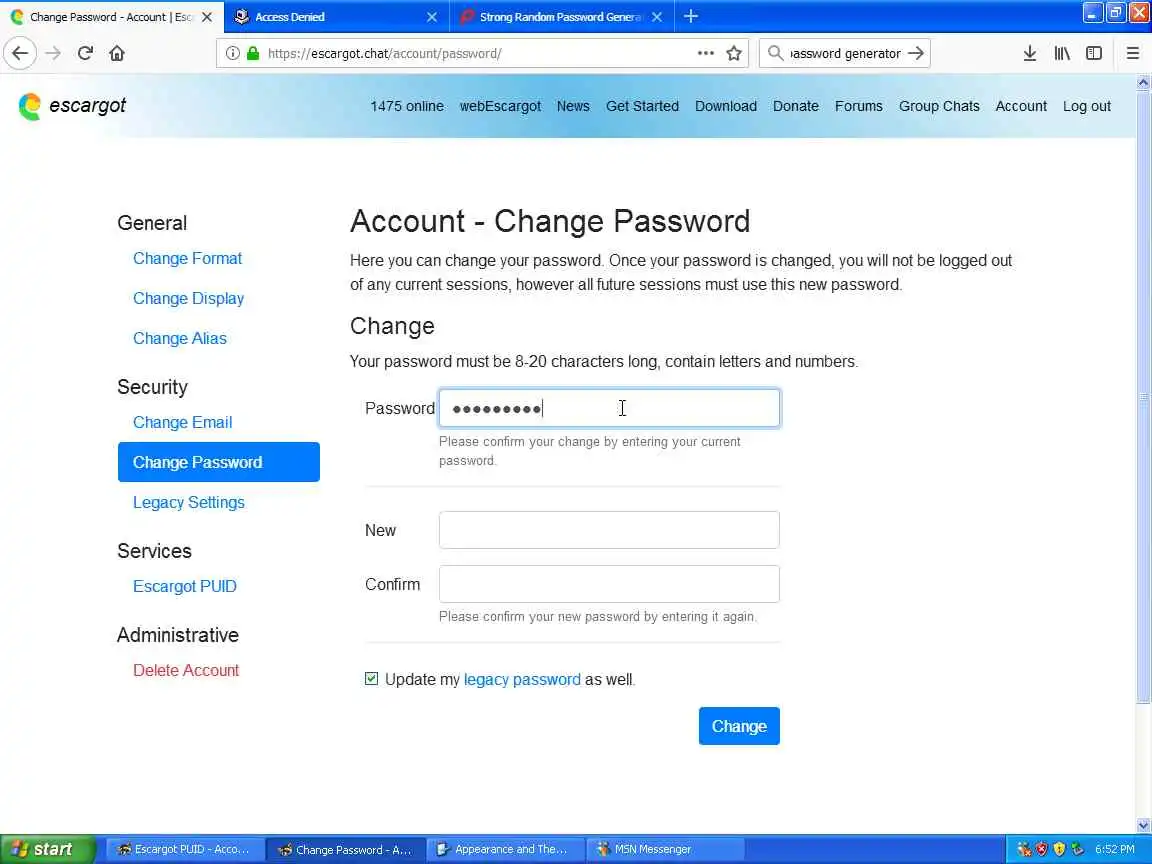
Task: Open Group Chats from the navigation
Action: [939, 106]
